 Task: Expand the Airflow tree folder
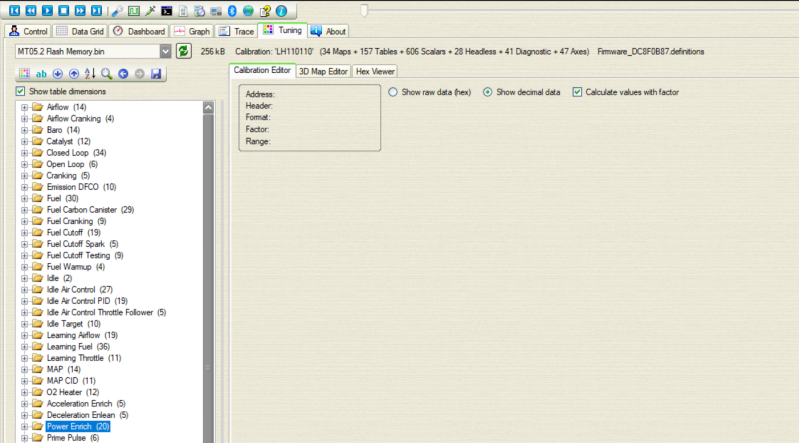click(24, 107)
